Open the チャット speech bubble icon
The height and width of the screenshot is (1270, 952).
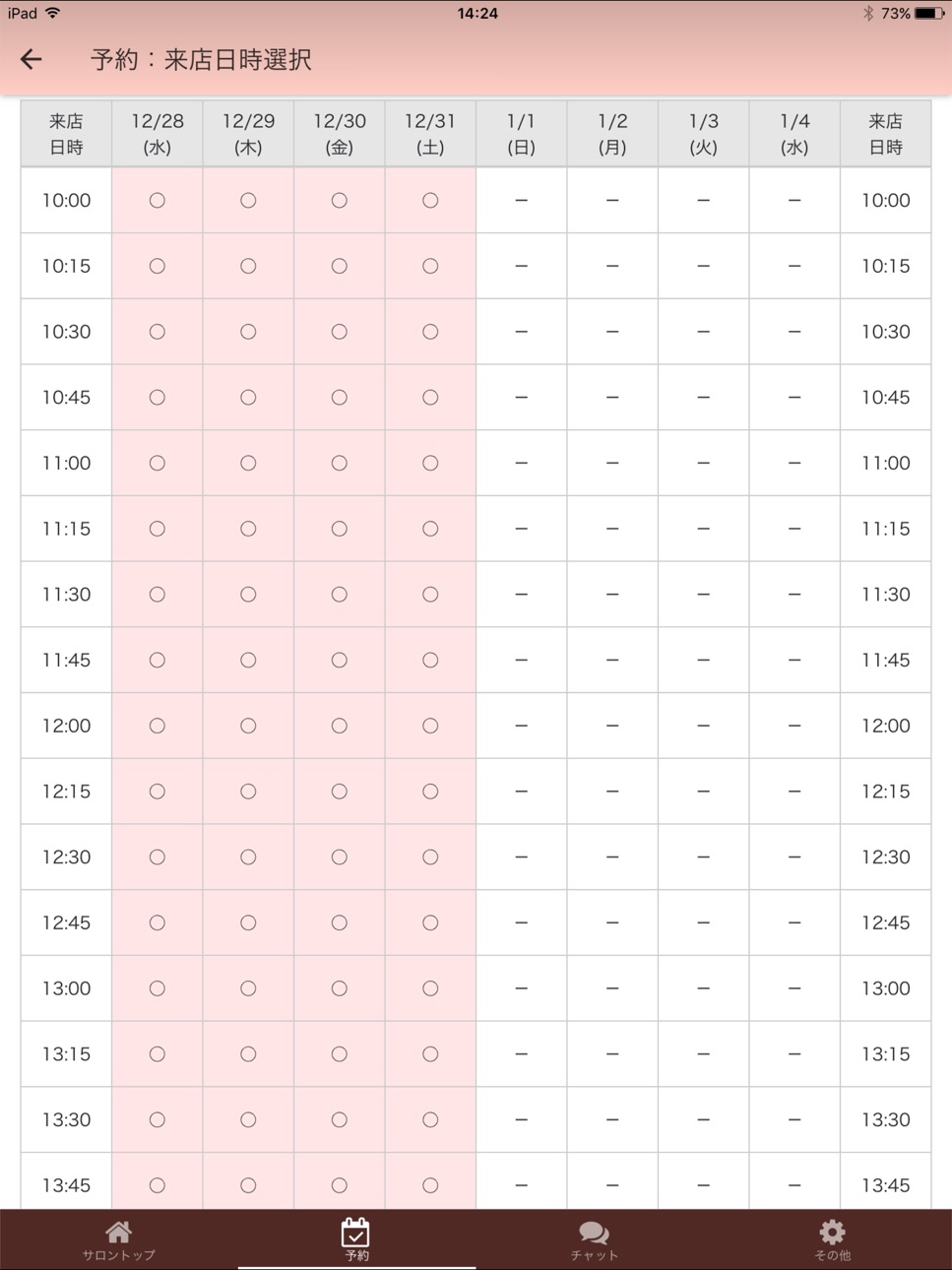point(594,1233)
